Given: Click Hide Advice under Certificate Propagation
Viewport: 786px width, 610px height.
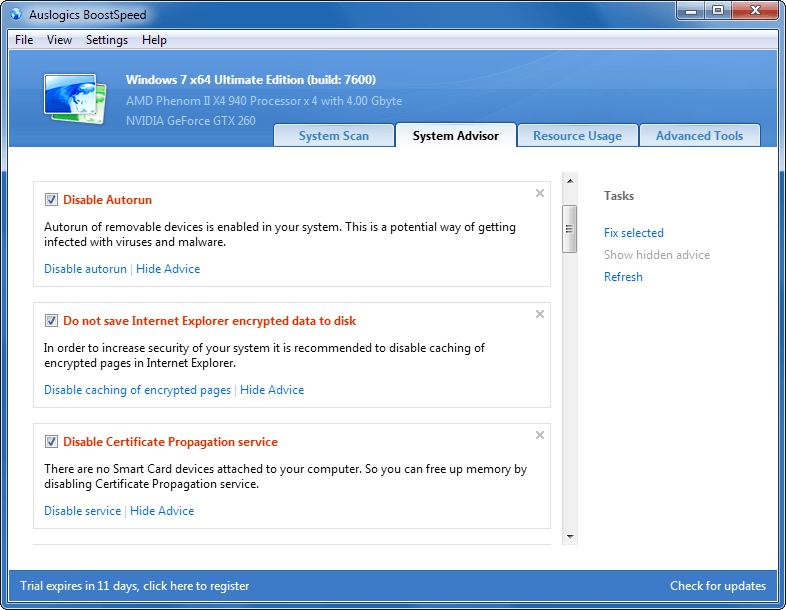Looking at the screenshot, I should (162, 511).
